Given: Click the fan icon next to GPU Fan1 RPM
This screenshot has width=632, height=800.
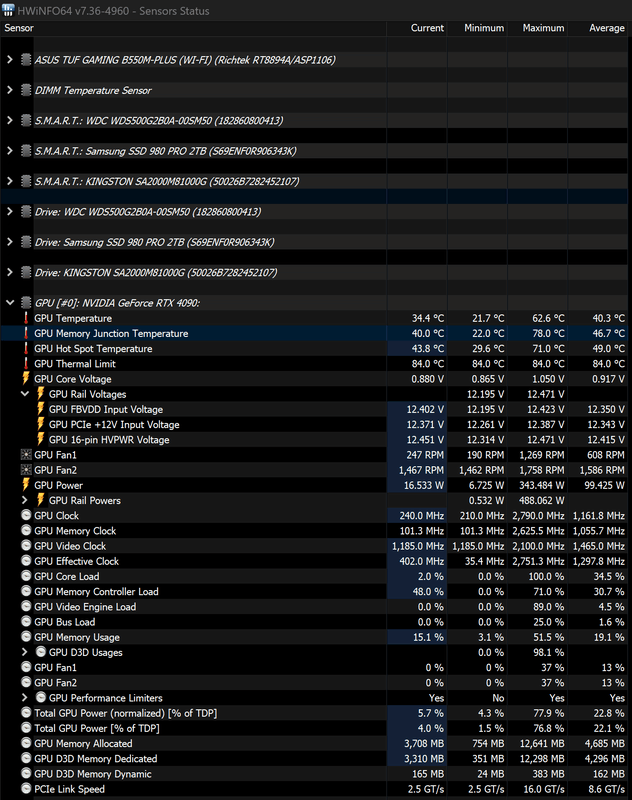Looking at the screenshot, I should pyautogui.click(x=26, y=455).
